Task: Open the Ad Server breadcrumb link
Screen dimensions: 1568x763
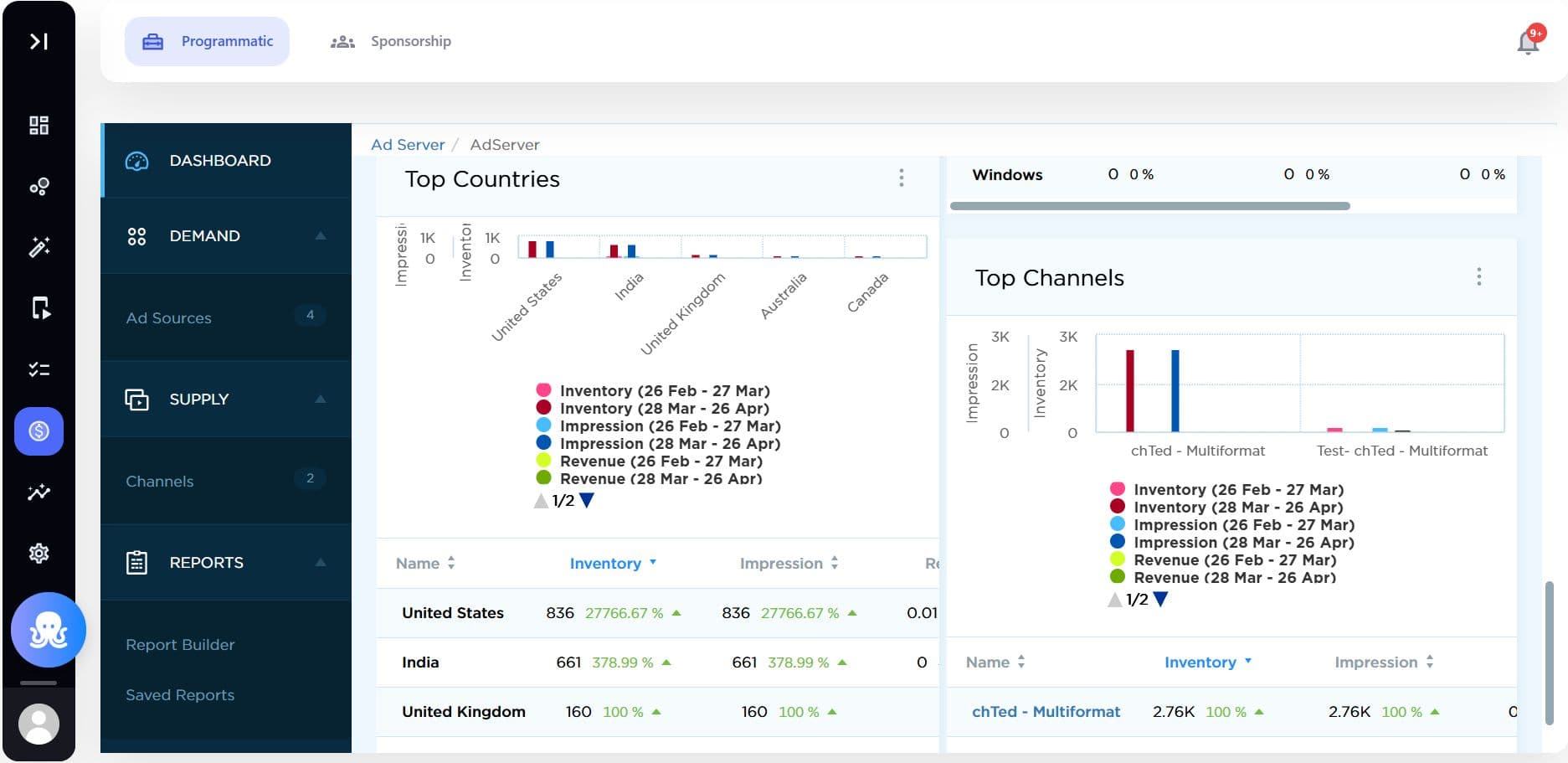Action: [408, 145]
